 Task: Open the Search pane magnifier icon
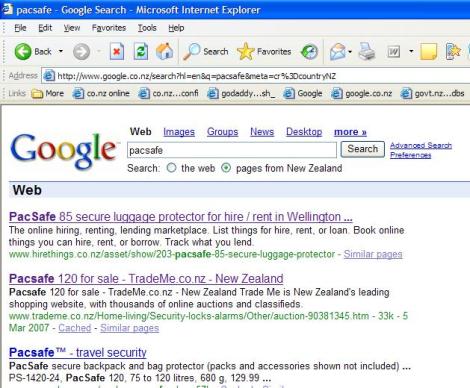coord(191,52)
